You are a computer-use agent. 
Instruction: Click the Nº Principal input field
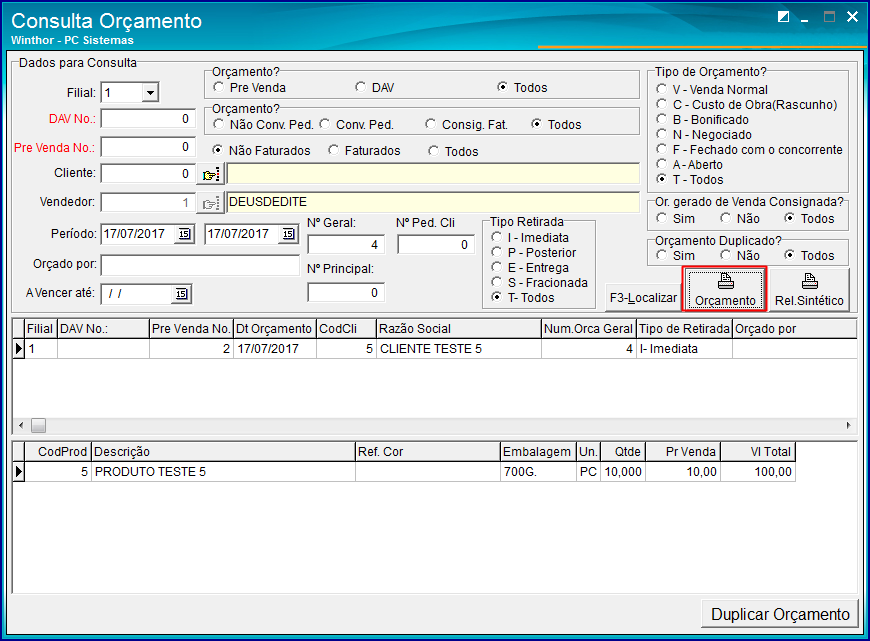coord(346,292)
